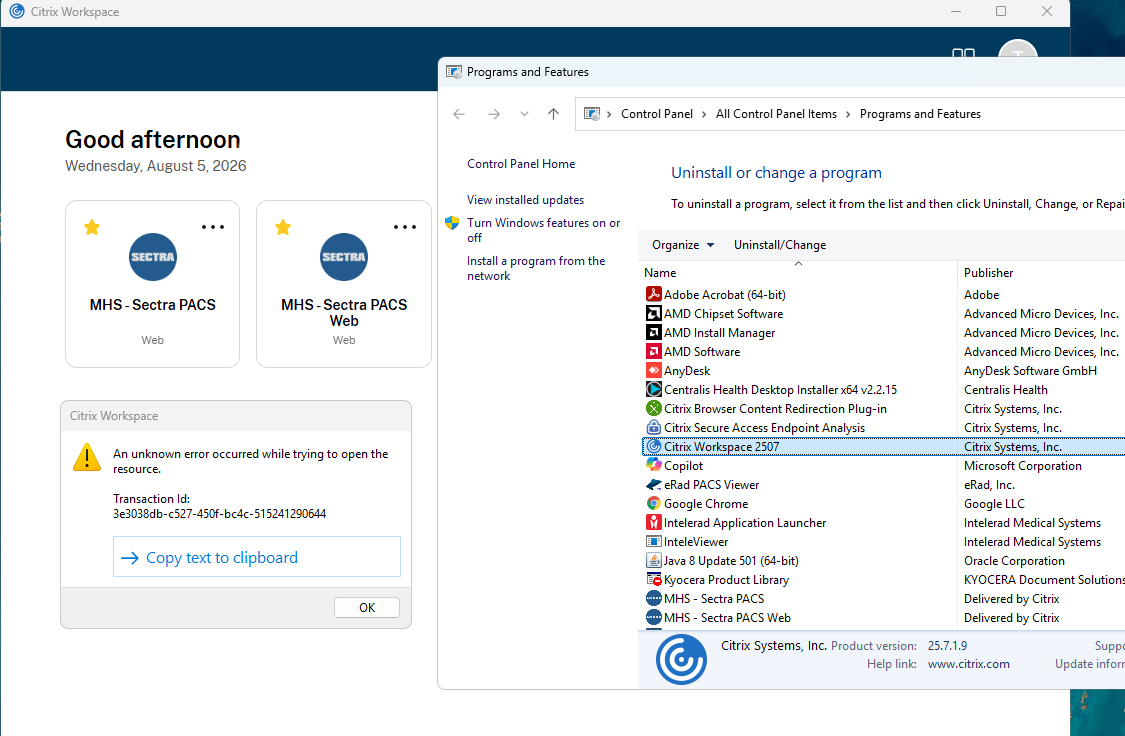Image resolution: width=1125 pixels, height=736 pixels.
Task: Click the InteleViewer program icon
Action: click(x=653, y=542)
